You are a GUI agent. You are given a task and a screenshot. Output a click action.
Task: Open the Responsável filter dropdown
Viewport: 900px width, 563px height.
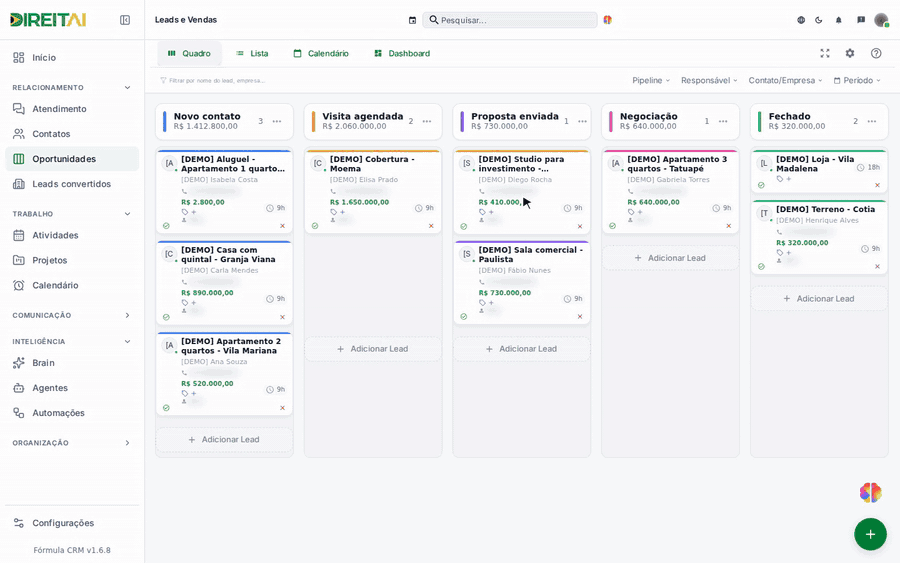click(x=709, y=80)
